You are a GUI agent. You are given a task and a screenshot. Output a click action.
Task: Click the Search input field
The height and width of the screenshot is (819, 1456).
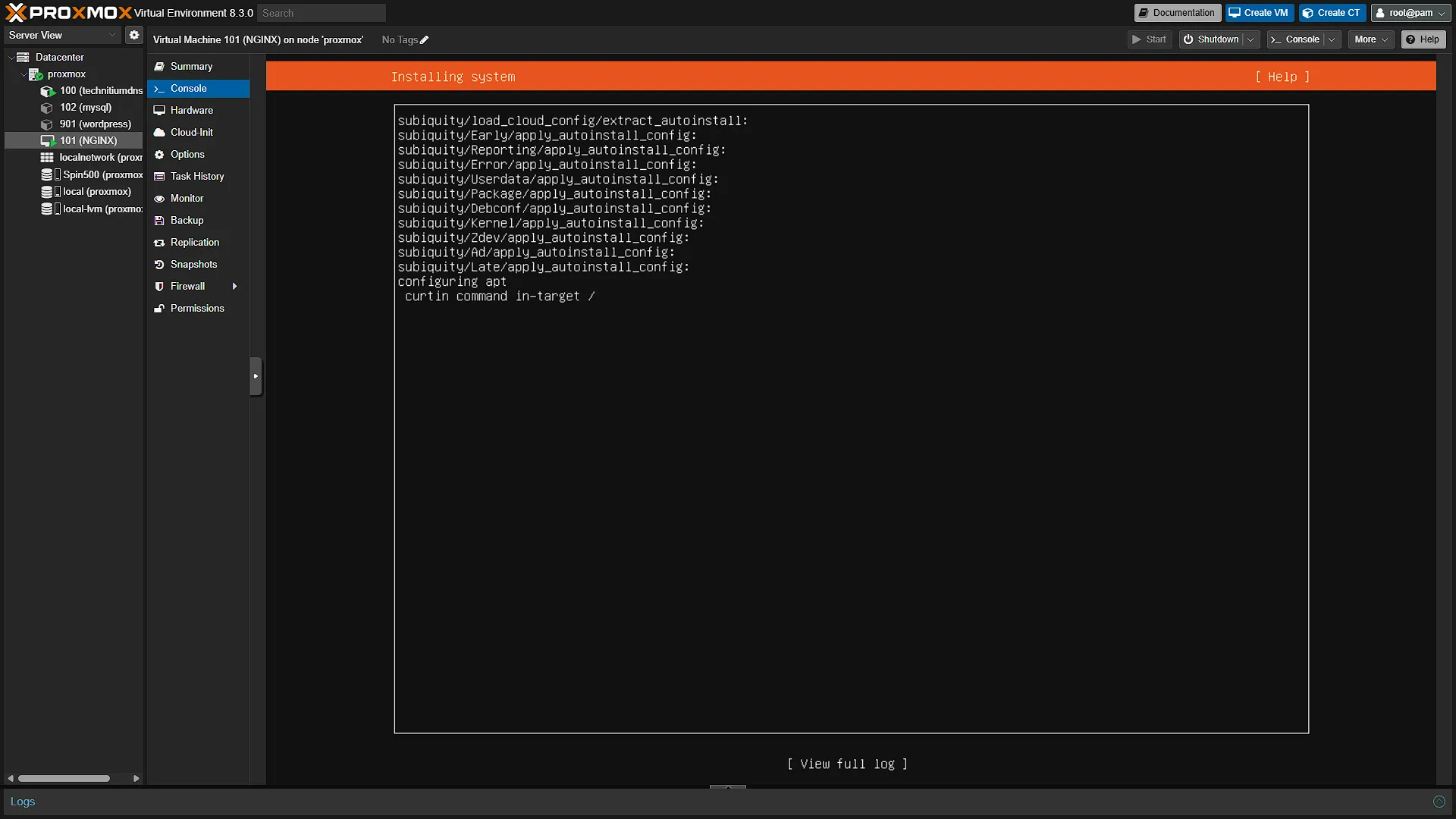pyautogui.click(x=322, y=13)
